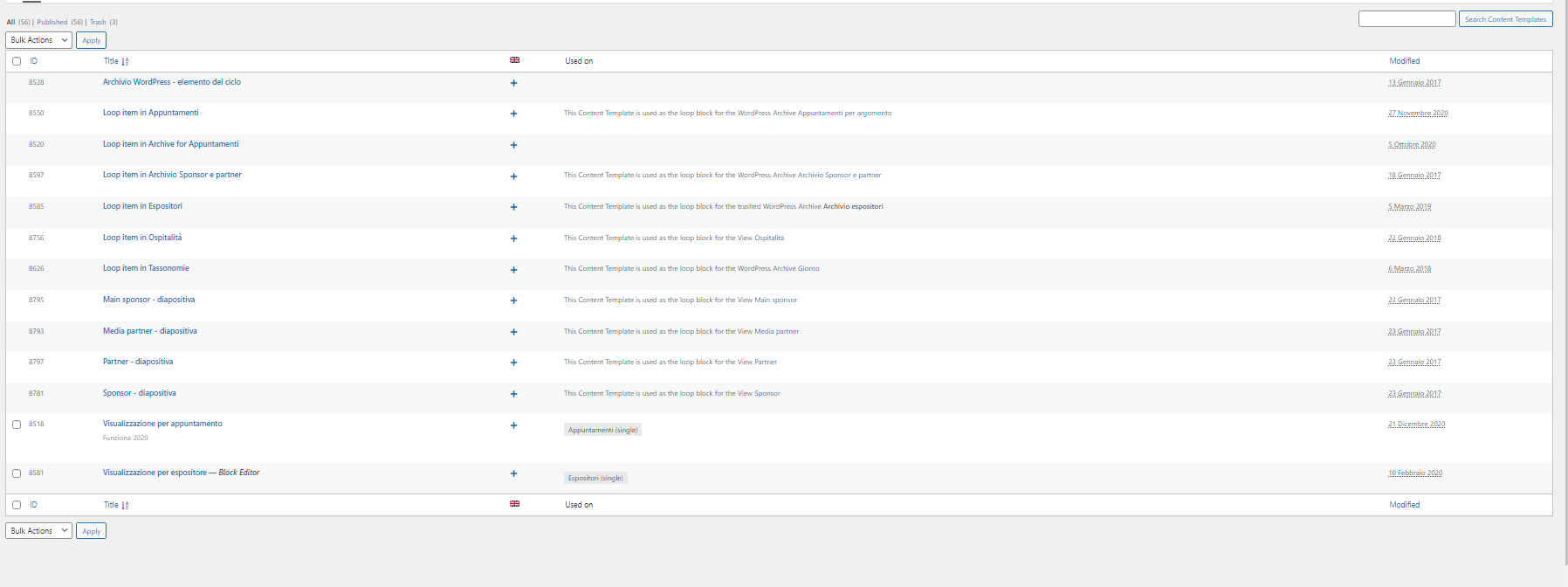Add translation for Loop item in Appuntamenti
The height and width of the screenshot is (587, 1568).
513,114
